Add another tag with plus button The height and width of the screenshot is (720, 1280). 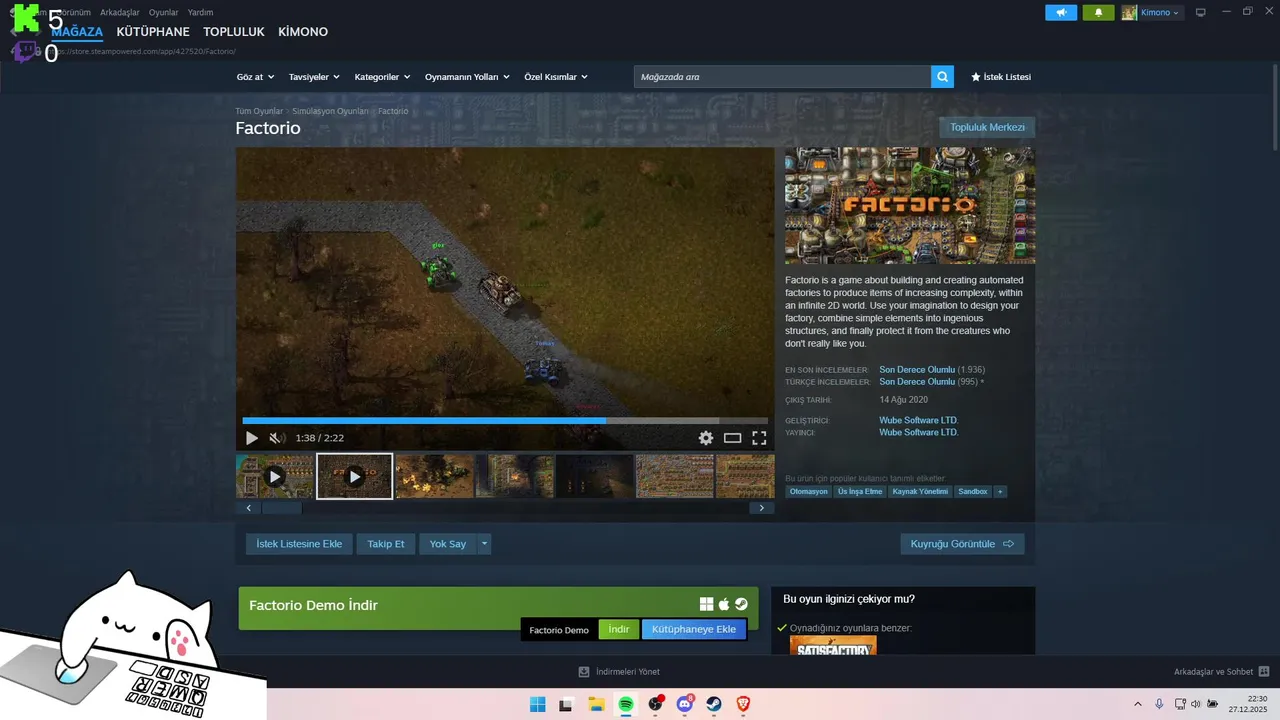click(x=1000, y=491)
